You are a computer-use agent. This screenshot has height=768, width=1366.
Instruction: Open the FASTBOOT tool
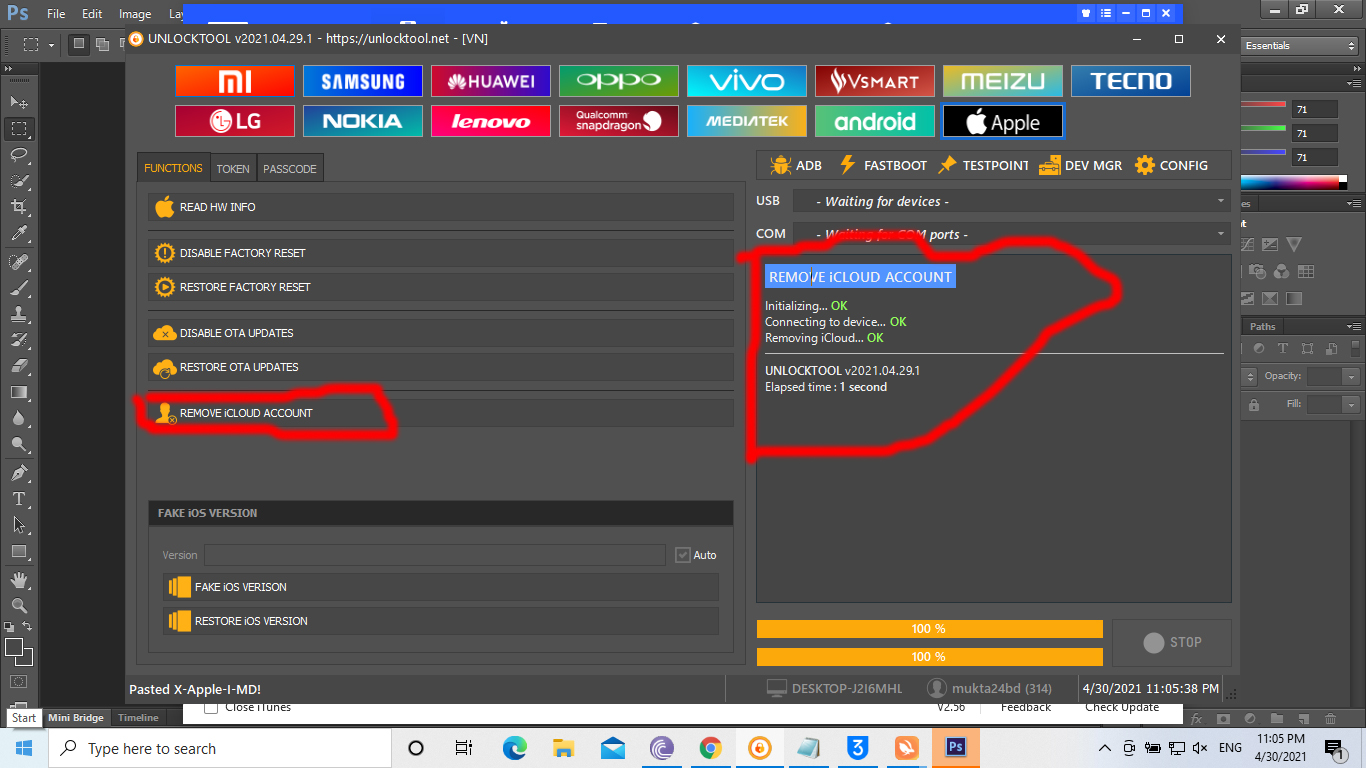(x=882, y=165)
